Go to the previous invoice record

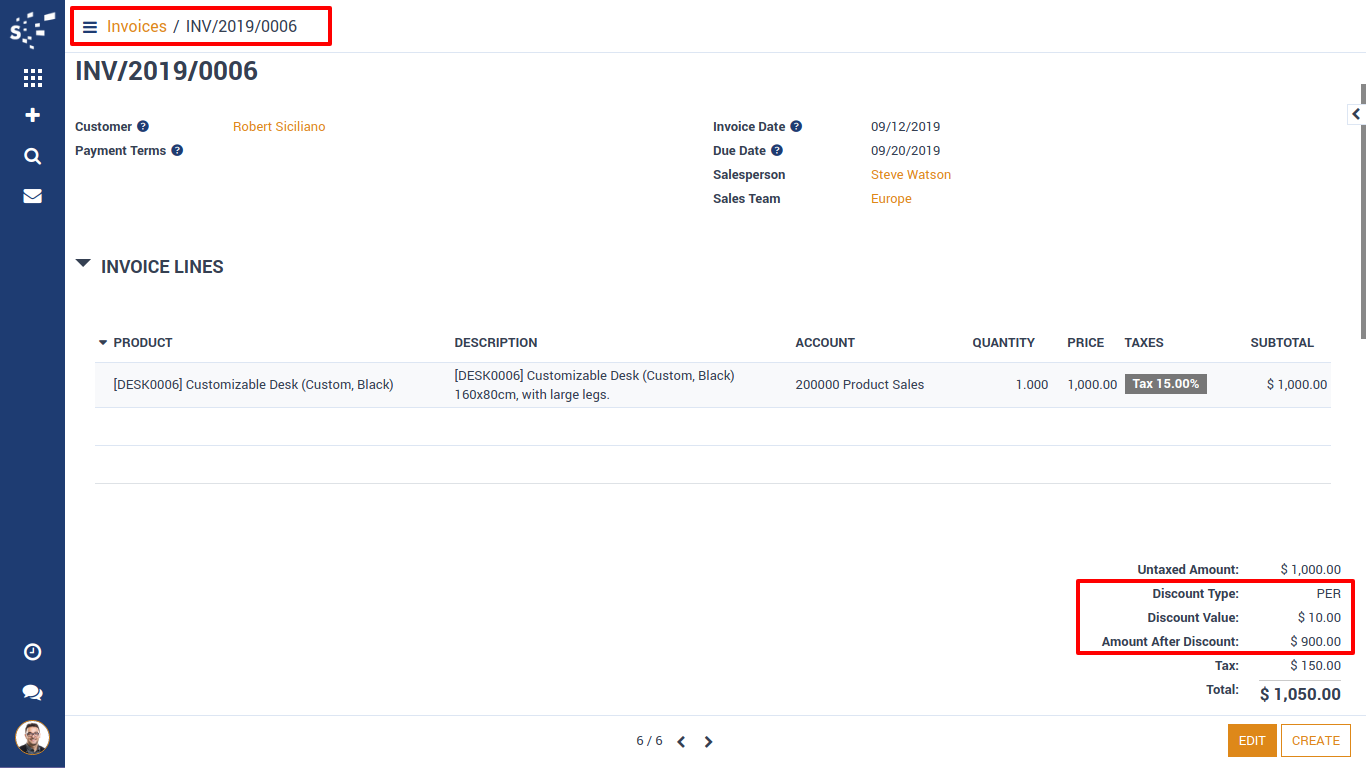click(681, 742)
